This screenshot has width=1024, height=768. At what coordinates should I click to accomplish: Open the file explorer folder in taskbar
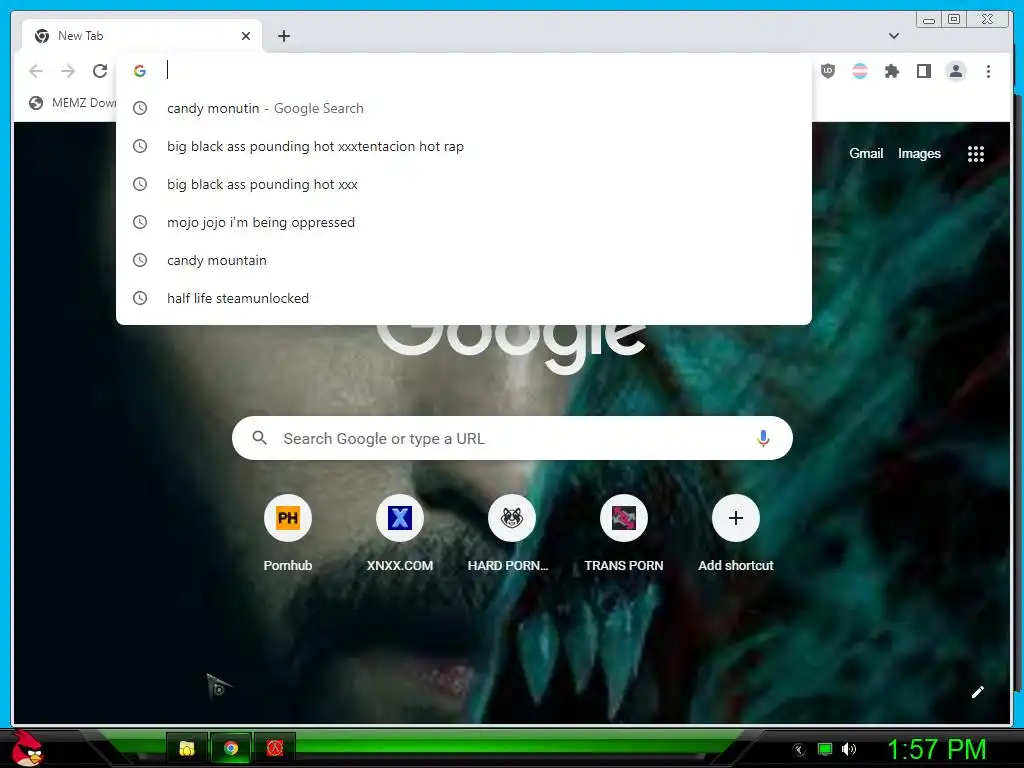tap(187, 748)
